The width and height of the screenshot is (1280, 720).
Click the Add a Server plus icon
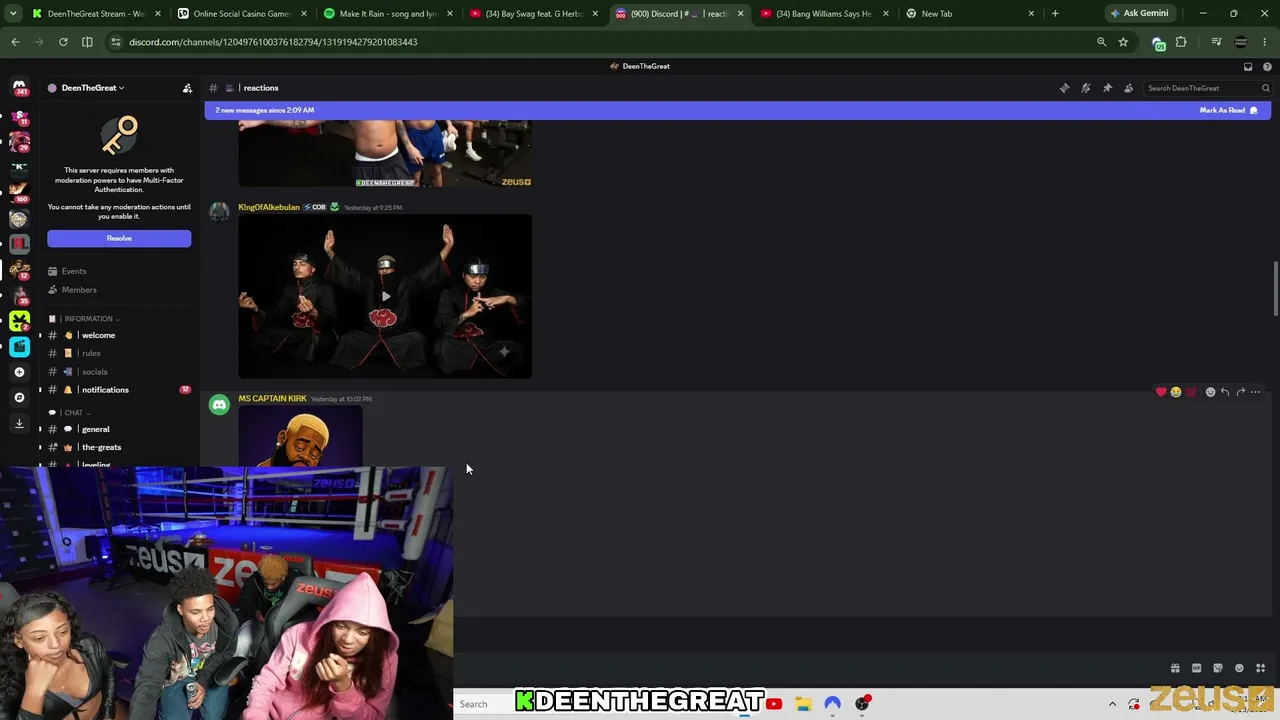[x=19, y=372]
